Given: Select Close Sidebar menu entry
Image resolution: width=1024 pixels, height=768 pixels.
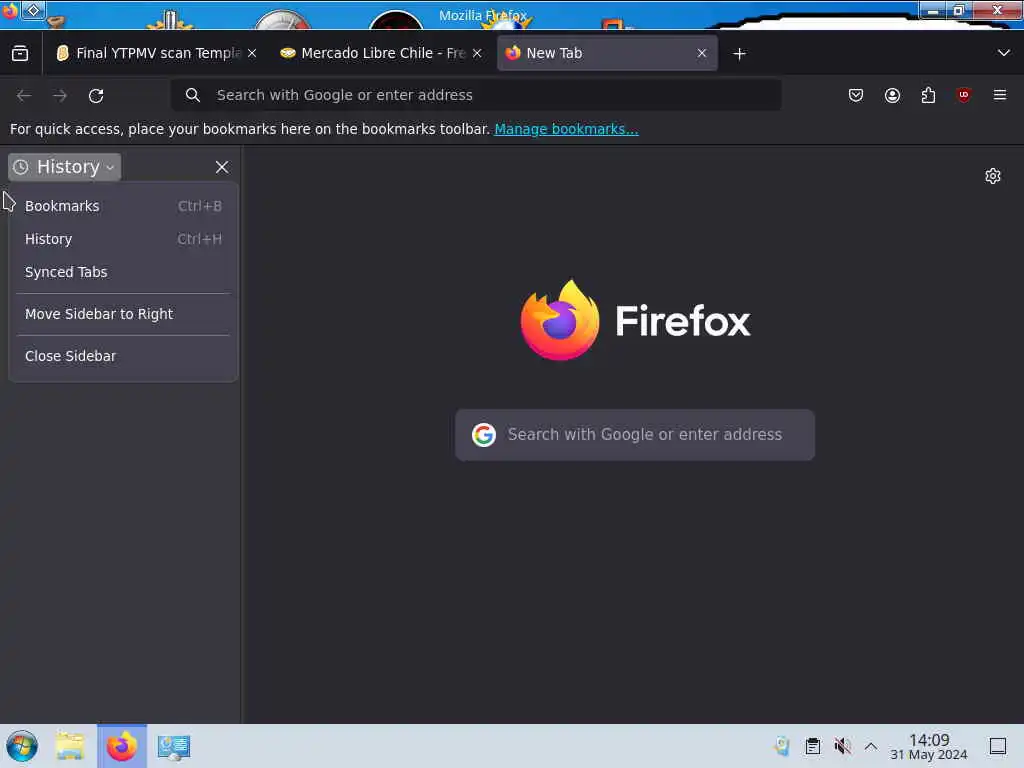Looking at the screenshot, I should tap(123, 356).
